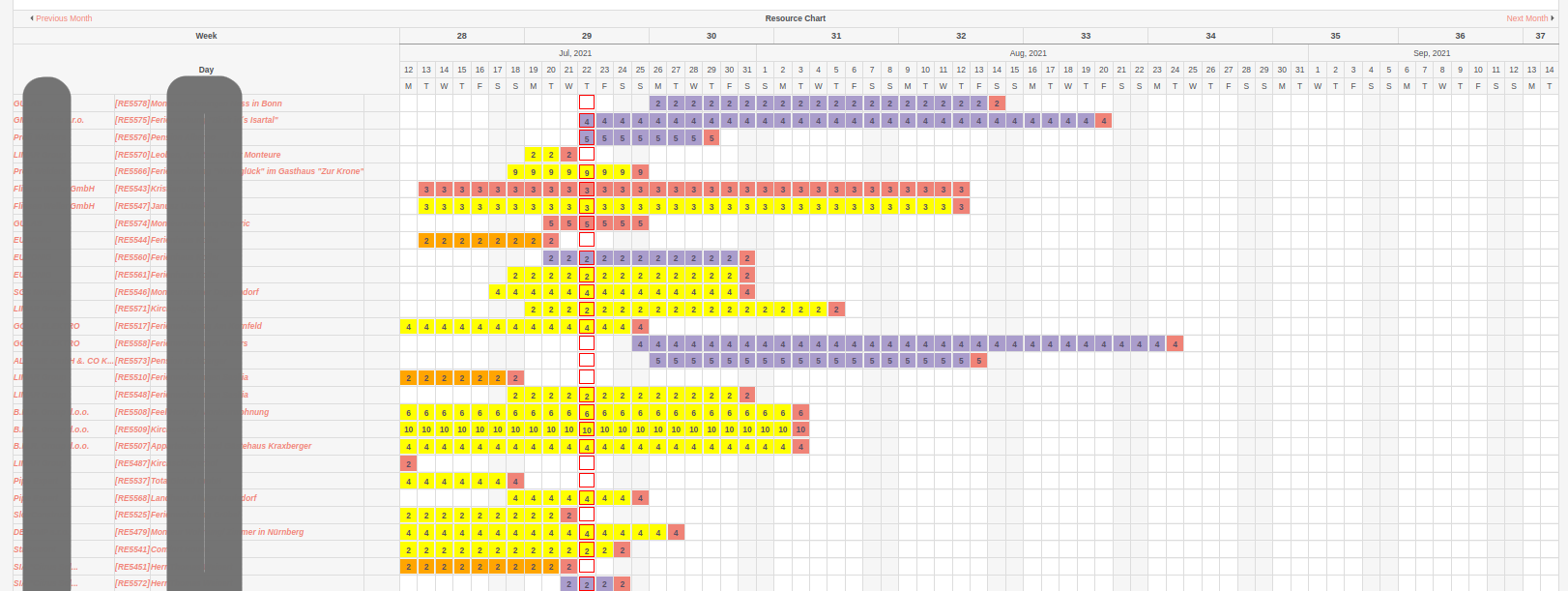Click the Sep, 2021 month header
1568x591 pixels.
[x=1432, y=53]
